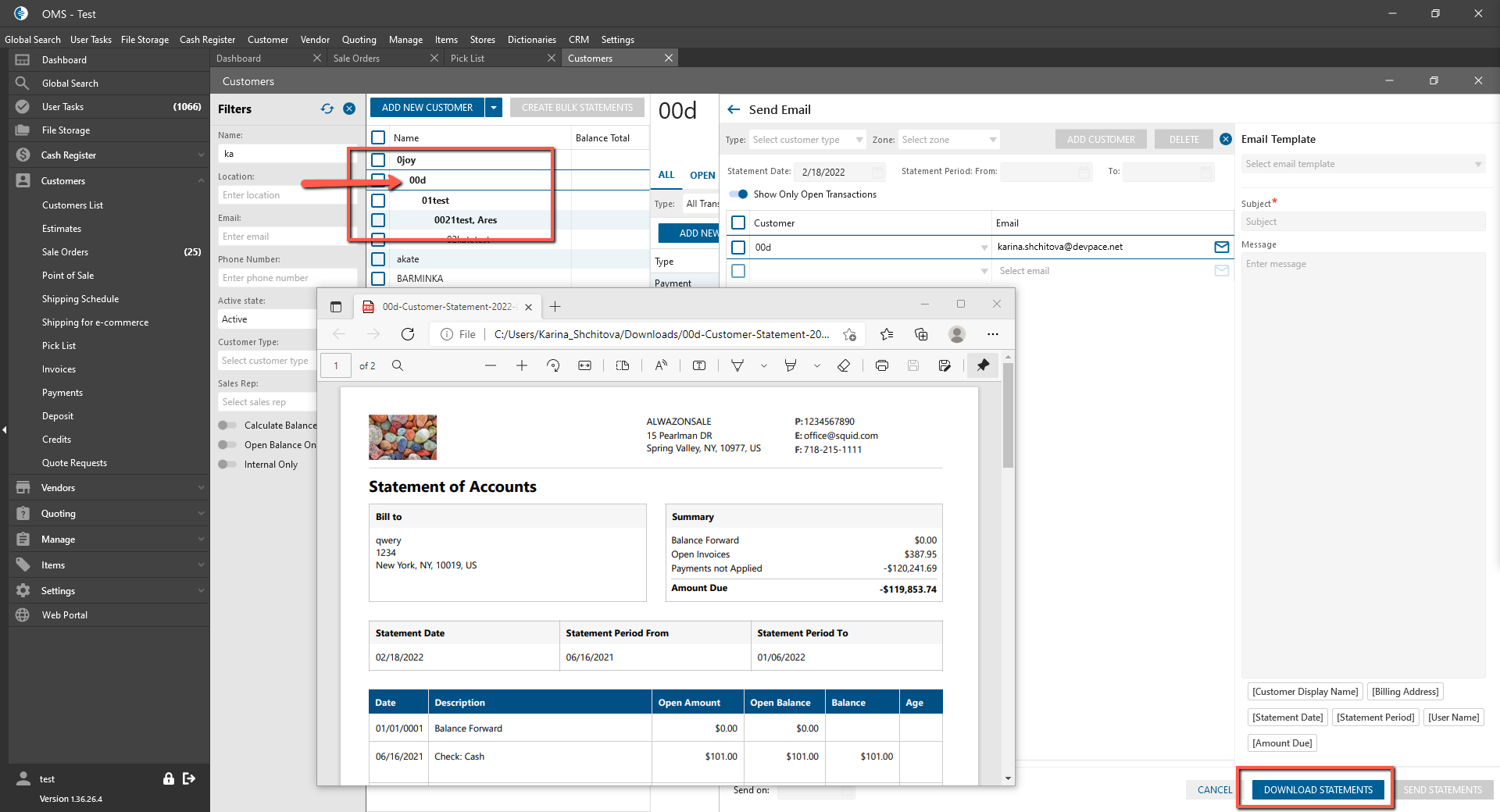This screenshot has width=1500, height=812.
Task: Tick the select-all checkbox beside Name header
Action: point(378,137)
